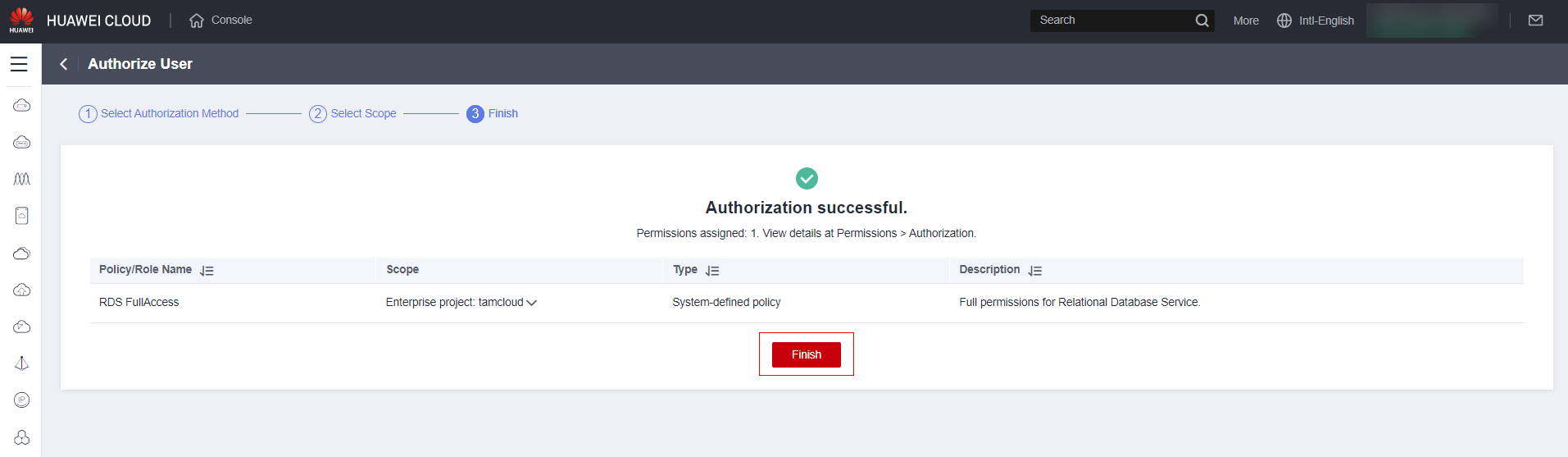Expand Enterprise project: tamcloud scope

pos(531,303)
